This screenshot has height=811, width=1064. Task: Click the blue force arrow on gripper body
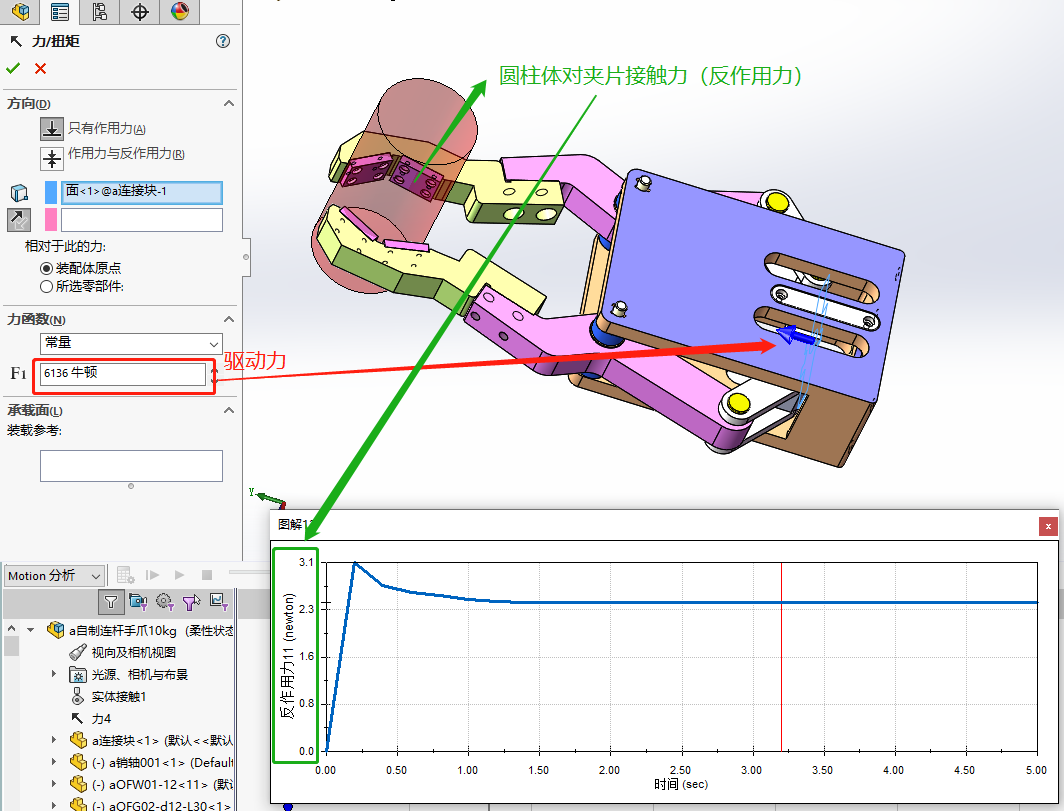pos(797,336)
